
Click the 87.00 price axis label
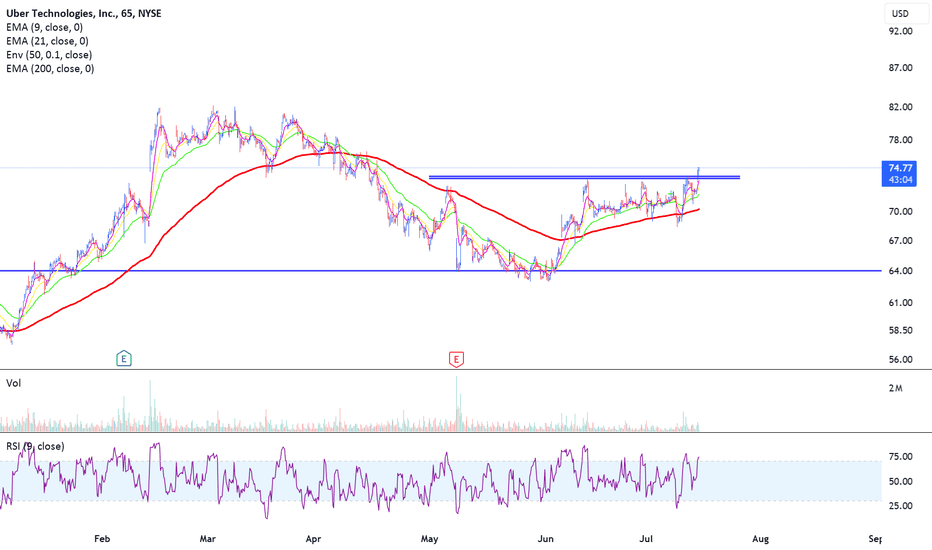(x=900, y=68)
